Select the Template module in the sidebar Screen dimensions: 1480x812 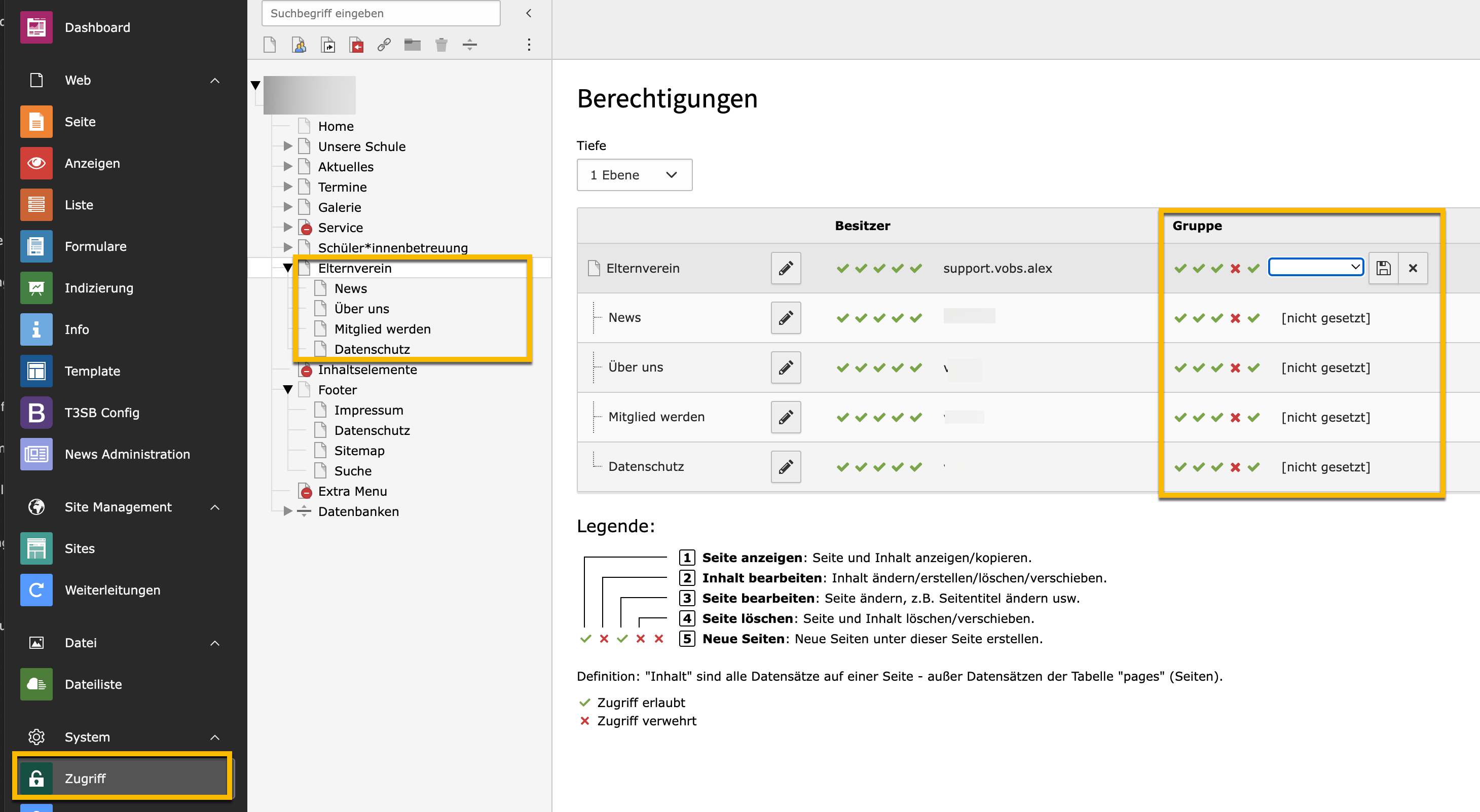92,371
